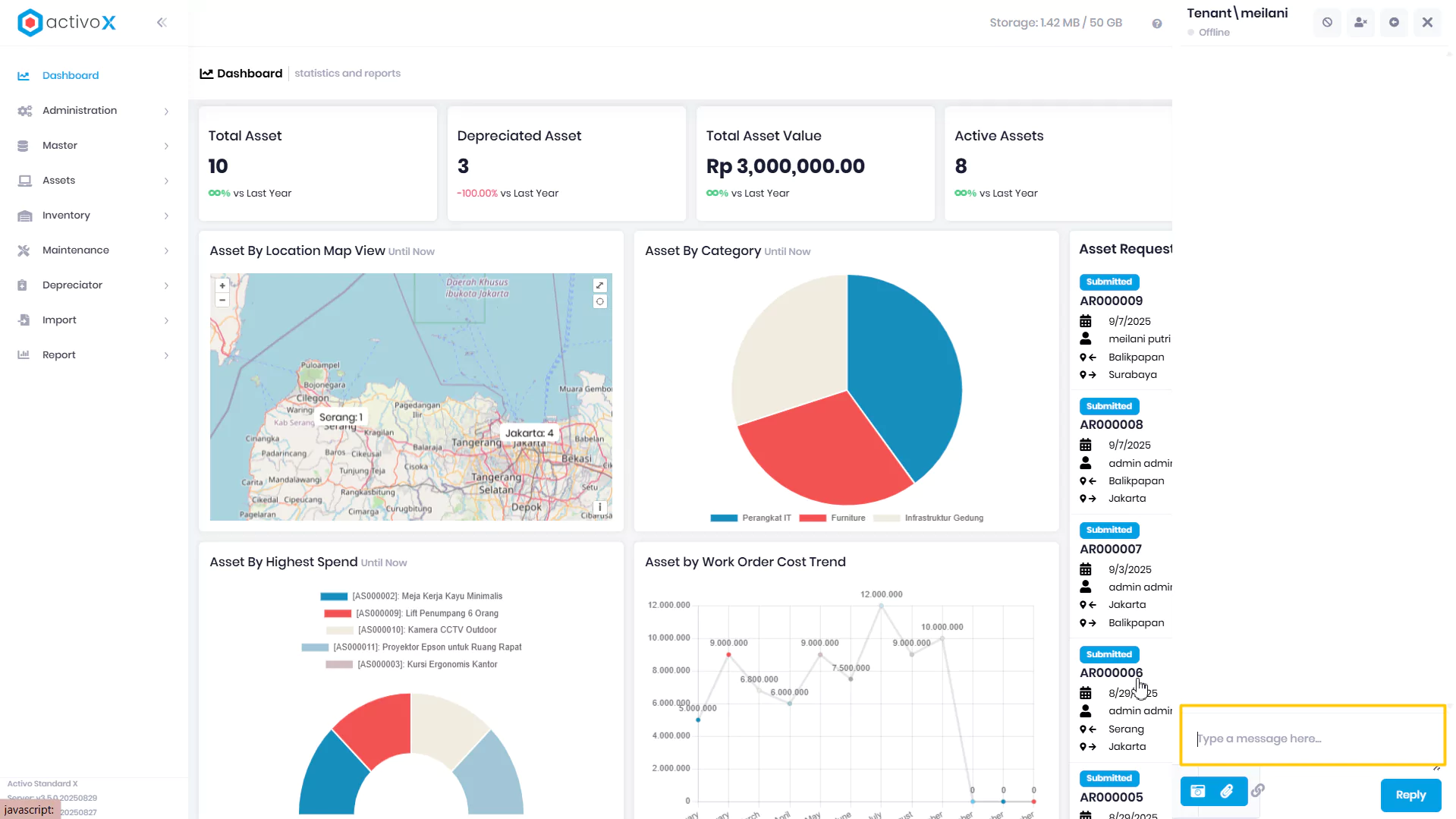Expand the Import menu chevron
Viewport: 1456px width, 819px height.
[166, 321]
